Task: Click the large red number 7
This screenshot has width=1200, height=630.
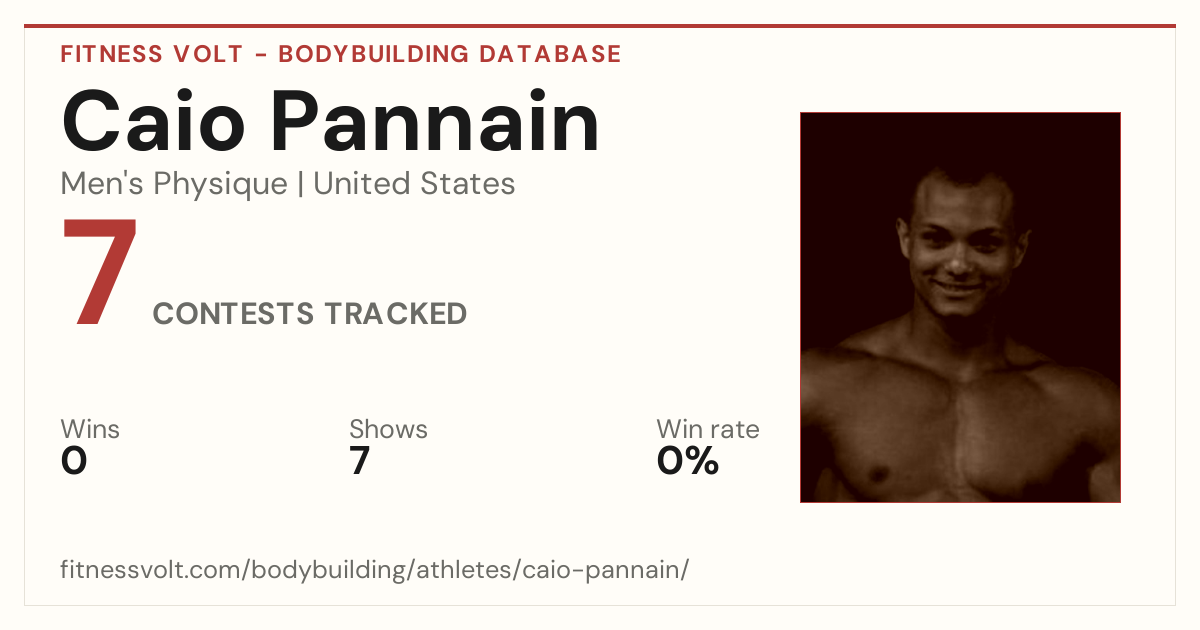Action: click(x=100, y=273)
